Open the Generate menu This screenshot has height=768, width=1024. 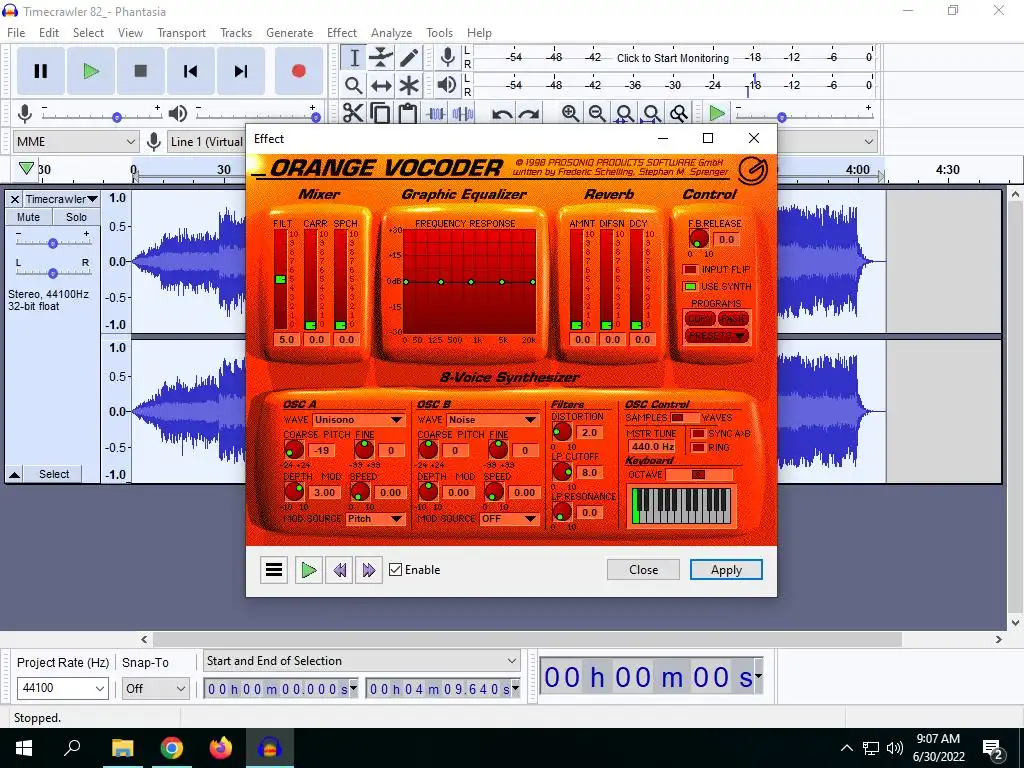(289, 33)
